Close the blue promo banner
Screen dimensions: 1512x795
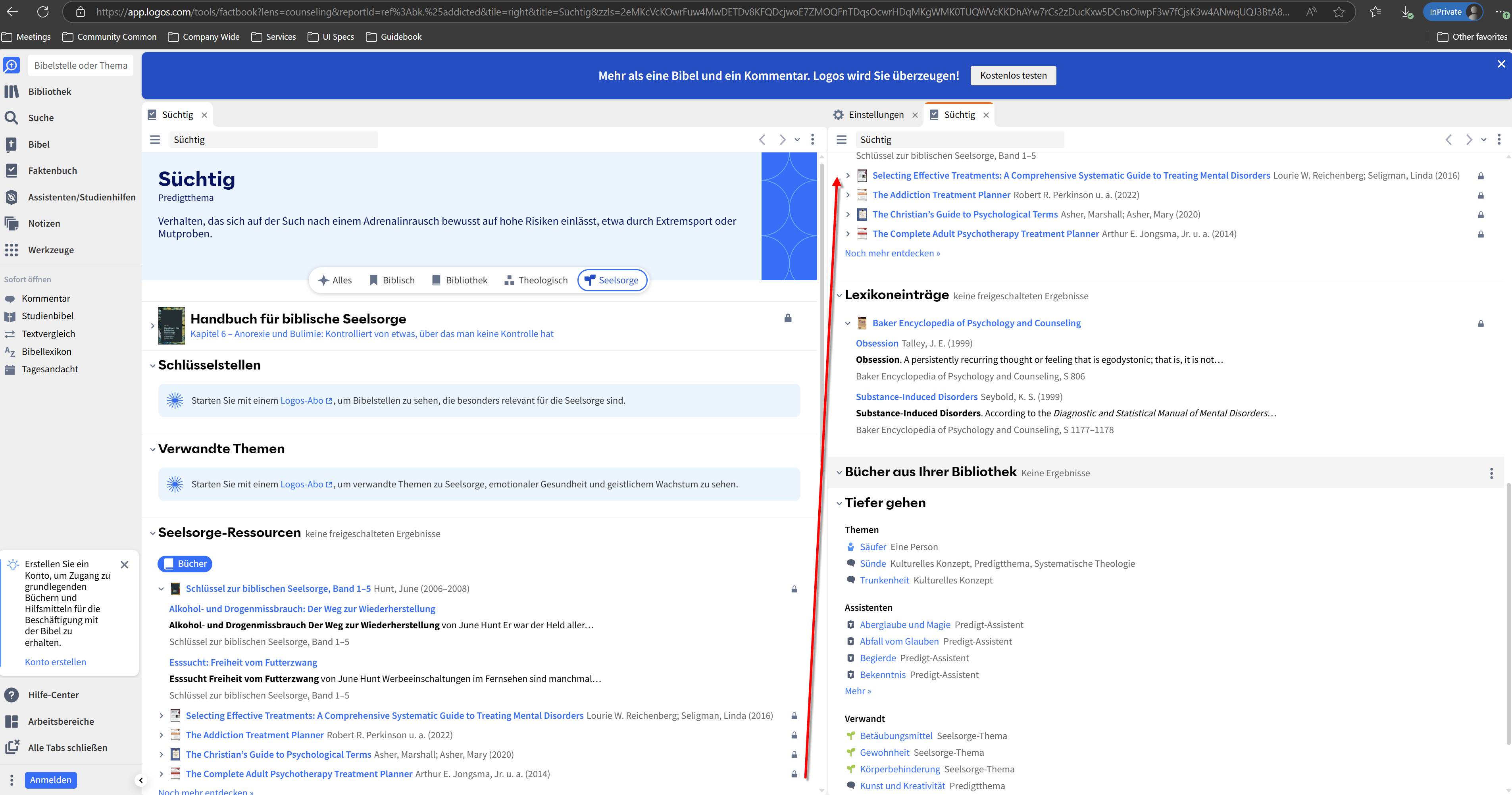point(1501,64)
